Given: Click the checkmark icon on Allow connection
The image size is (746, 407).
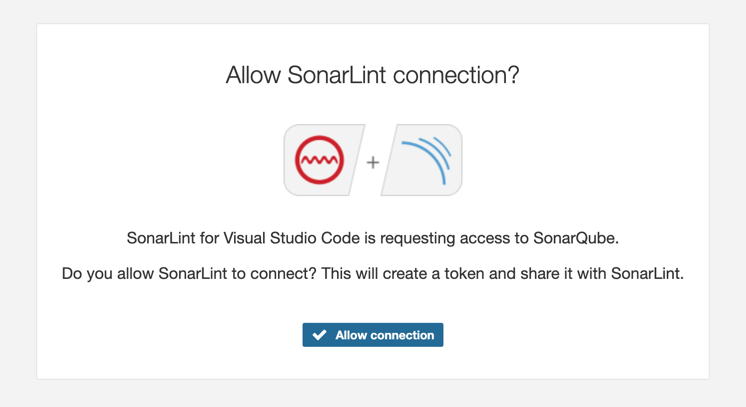Looking at the screenshot, I should coord(319,335).
